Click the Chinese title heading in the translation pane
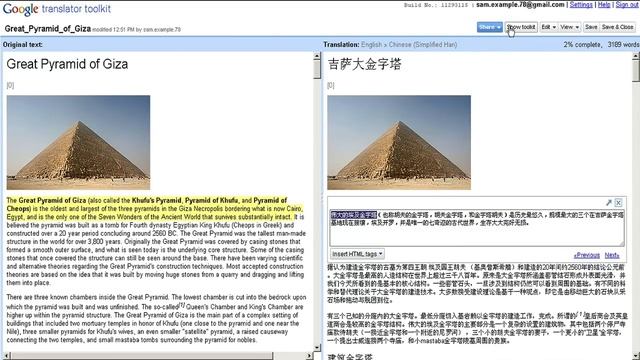 (x=364, y=64)
